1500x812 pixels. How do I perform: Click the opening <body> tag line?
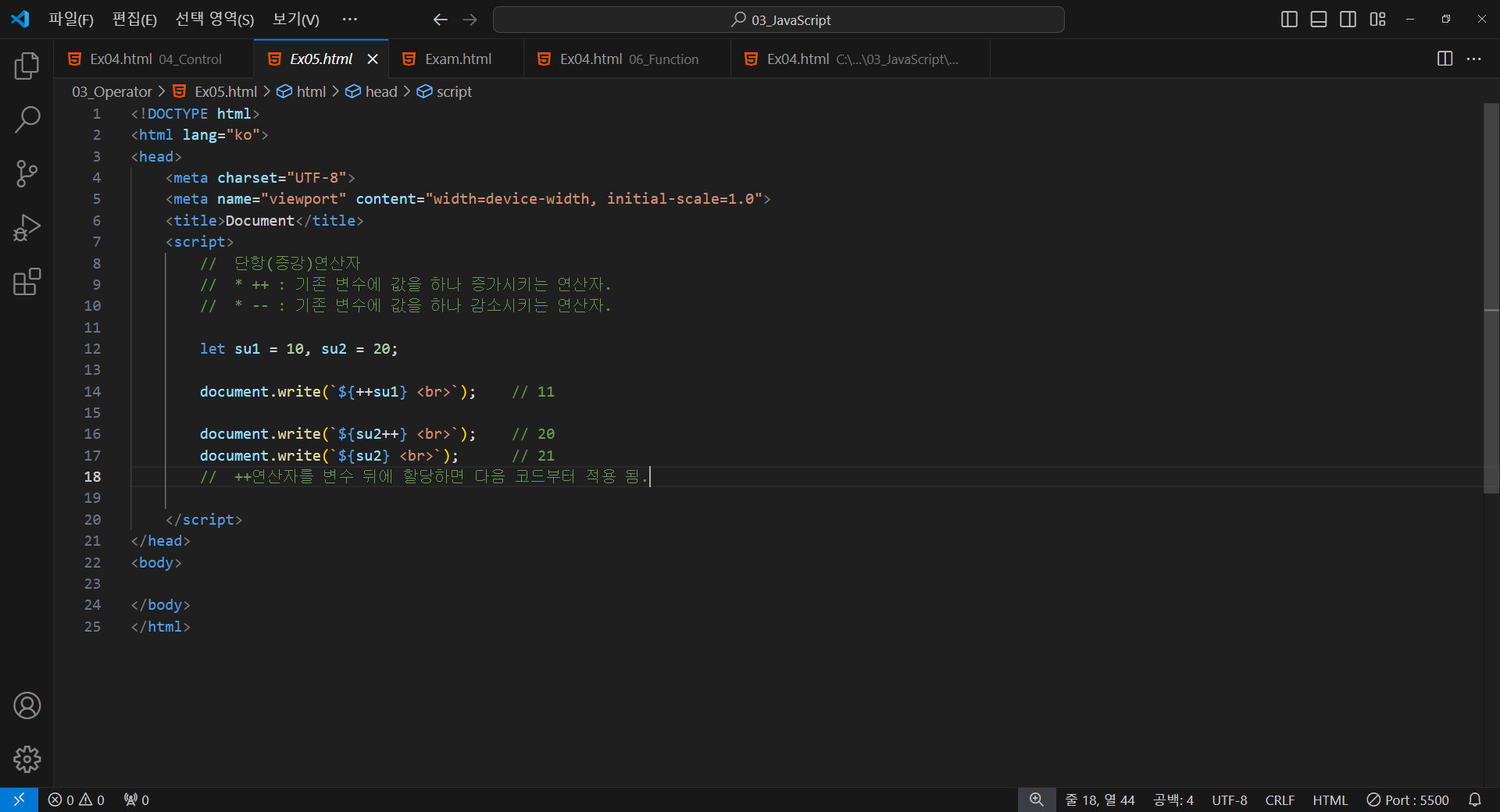[x=156, y=563]
